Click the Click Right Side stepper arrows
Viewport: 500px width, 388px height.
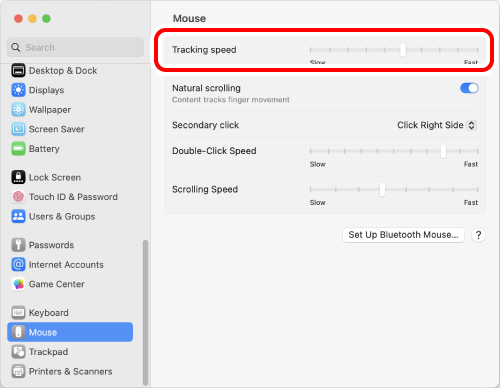(x=471, y=125)
